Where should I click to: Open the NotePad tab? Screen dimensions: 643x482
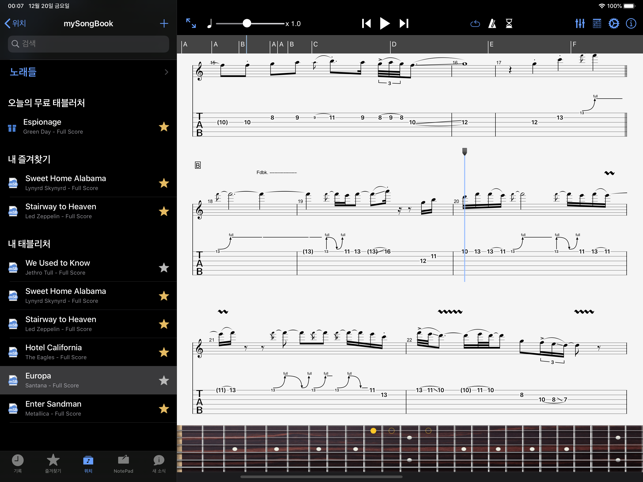123,464
